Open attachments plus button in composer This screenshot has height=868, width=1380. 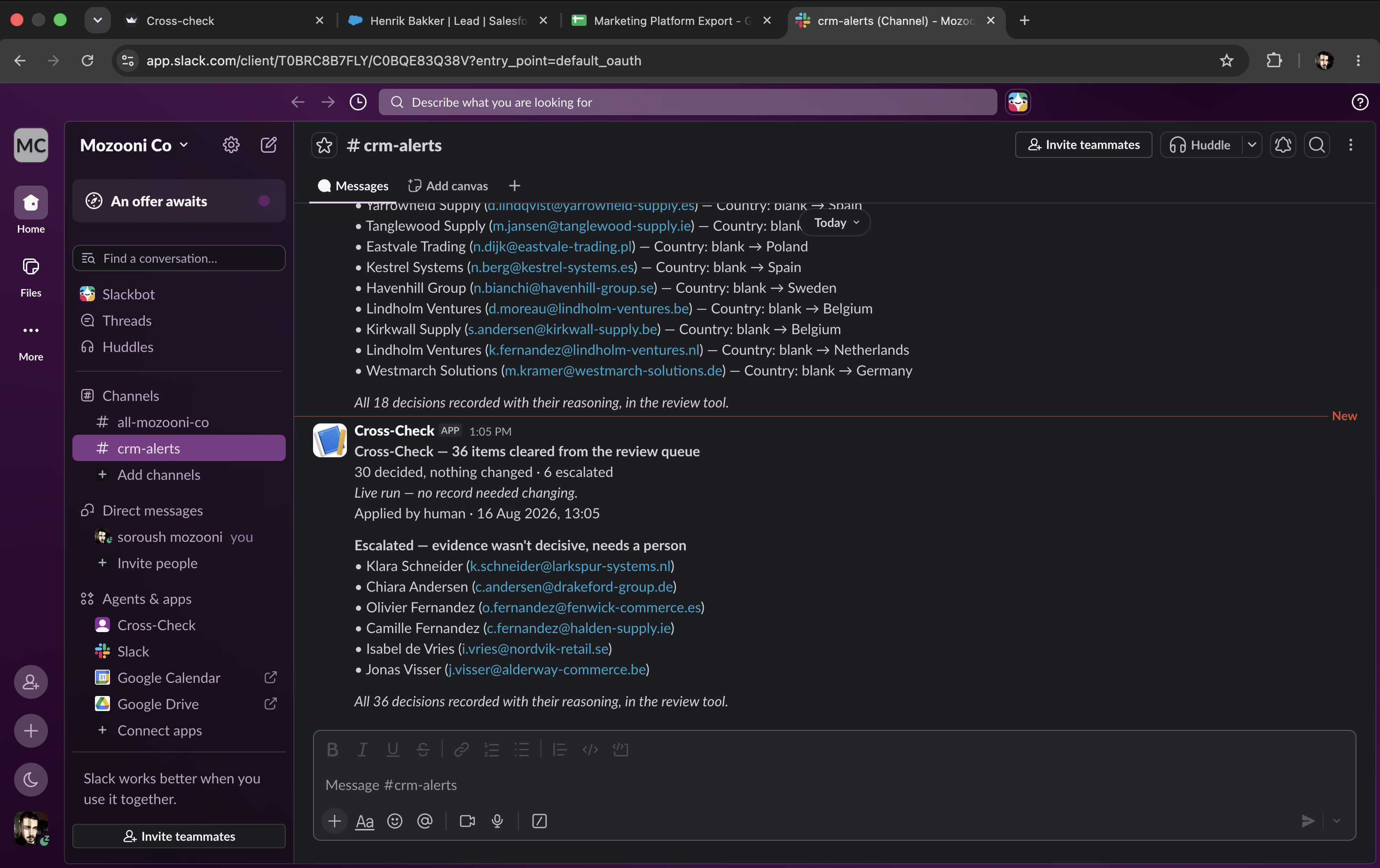tap(335, 821)
